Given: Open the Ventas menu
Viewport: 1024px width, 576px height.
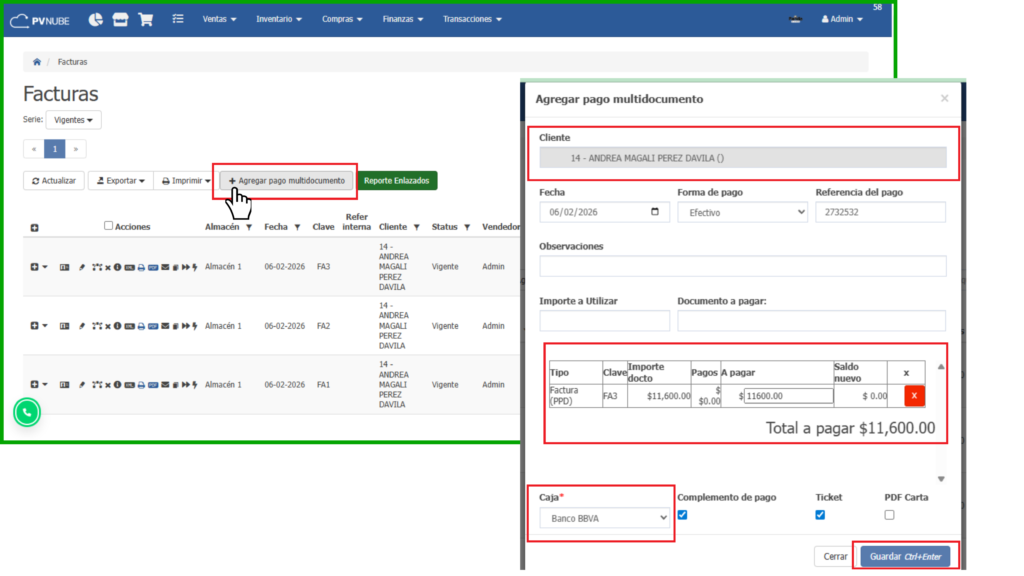Looking at the screenshot, I should [x=219, y=19].
